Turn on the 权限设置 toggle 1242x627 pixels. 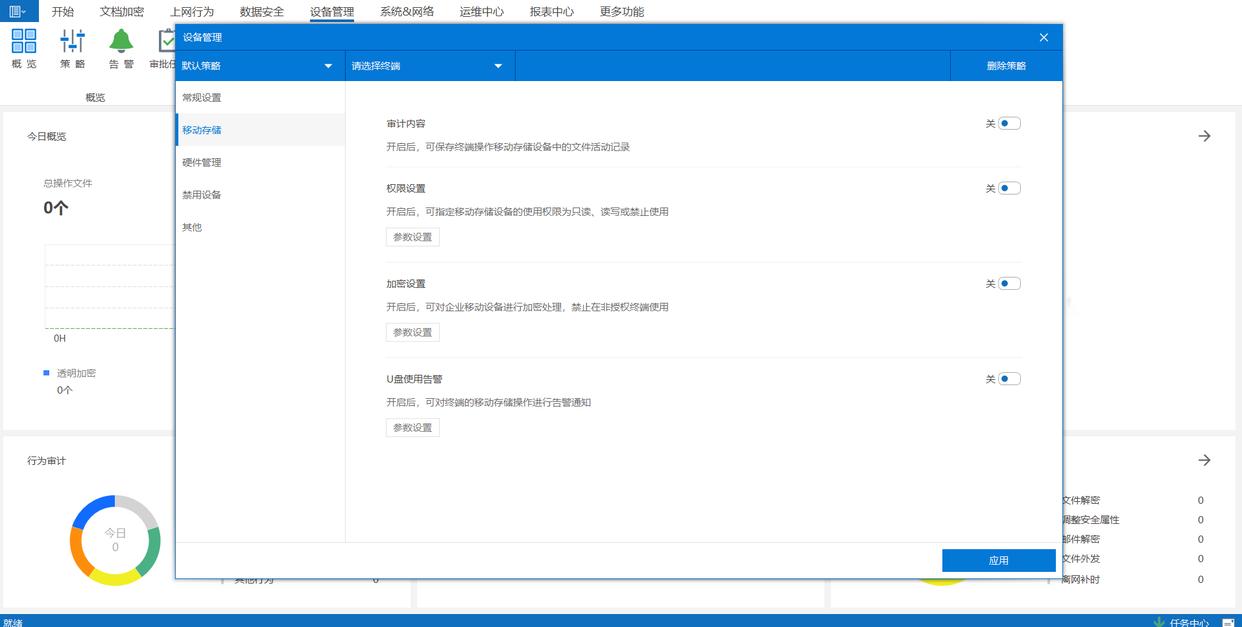[x=1009, y=188]
